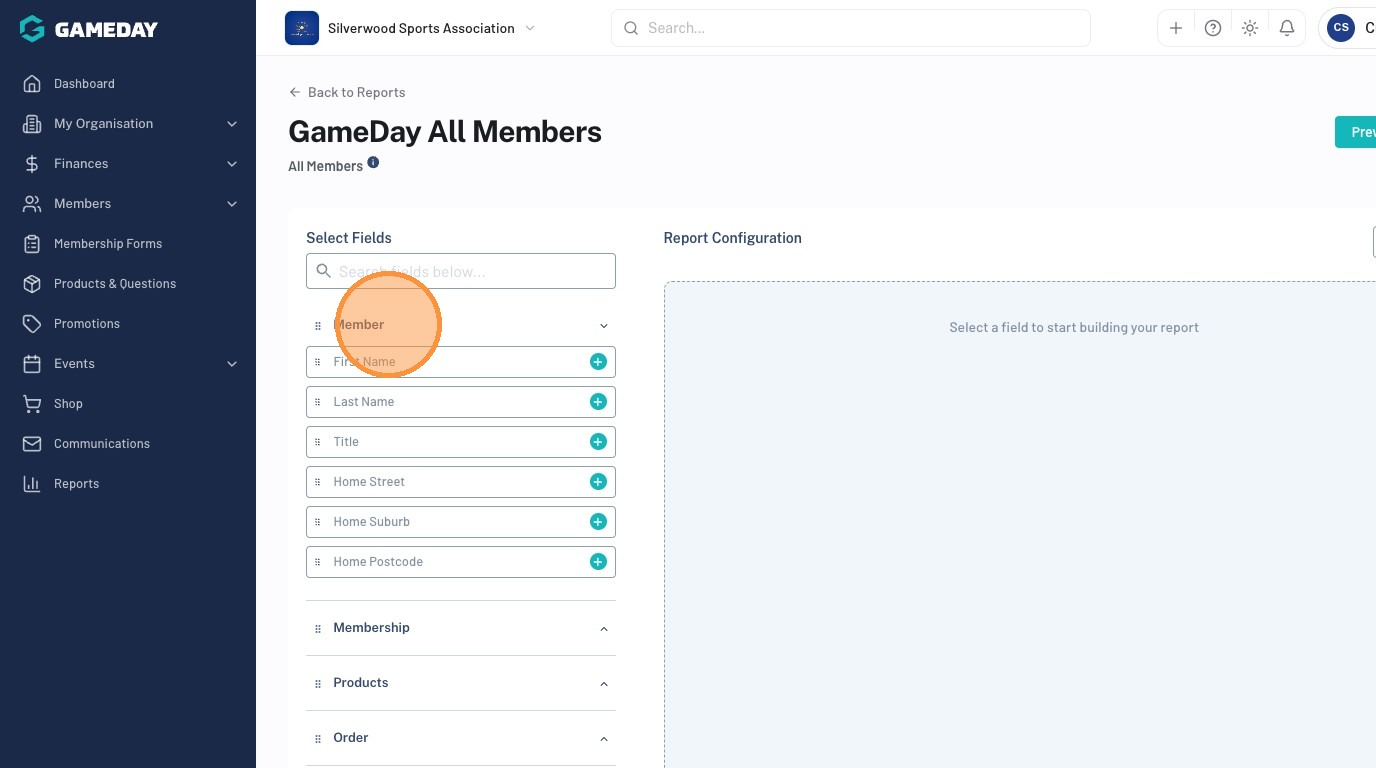Screen dimensions: 1376x768
Task: Open notifications bell icon
Action: point(1287,28)
